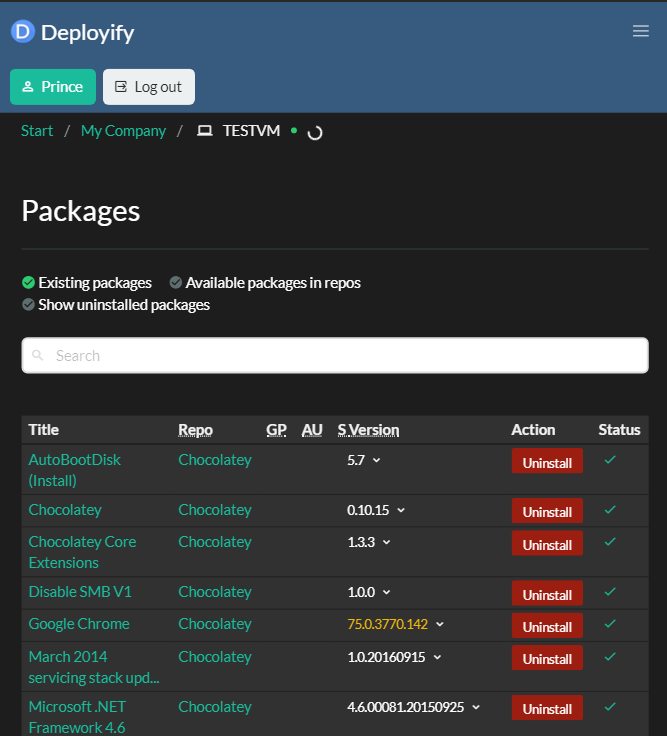Screen dimensions: 667x736
Task: Open the My Company breadcrumb link
Action: point(123,130)
